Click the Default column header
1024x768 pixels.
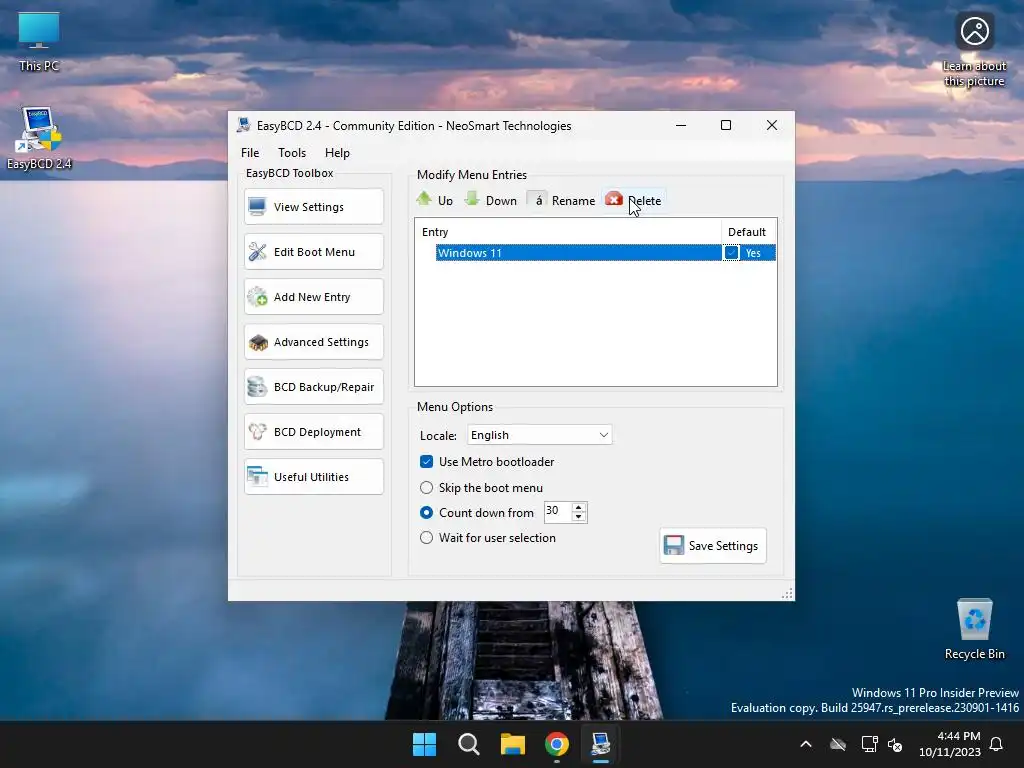point(748,232)
